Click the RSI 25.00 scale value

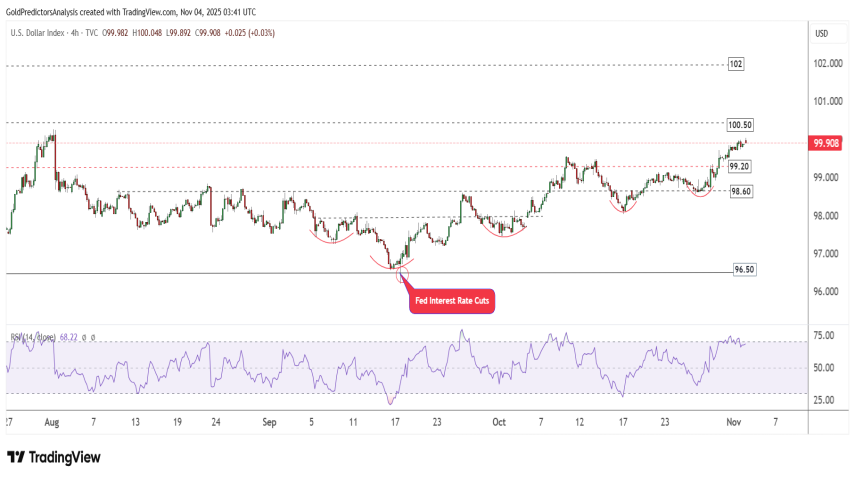click(x=825, y=401)
